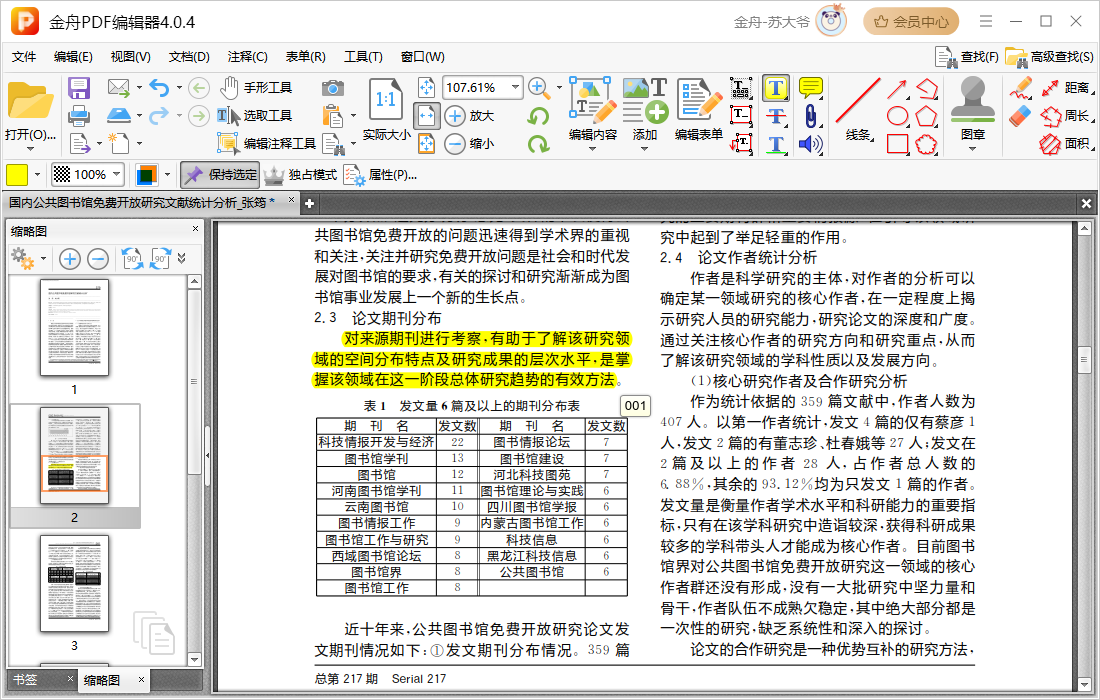1100x700 pixels.
Task: Select the Line (线条) drawing tool
Action: click(x=857, y=109)
